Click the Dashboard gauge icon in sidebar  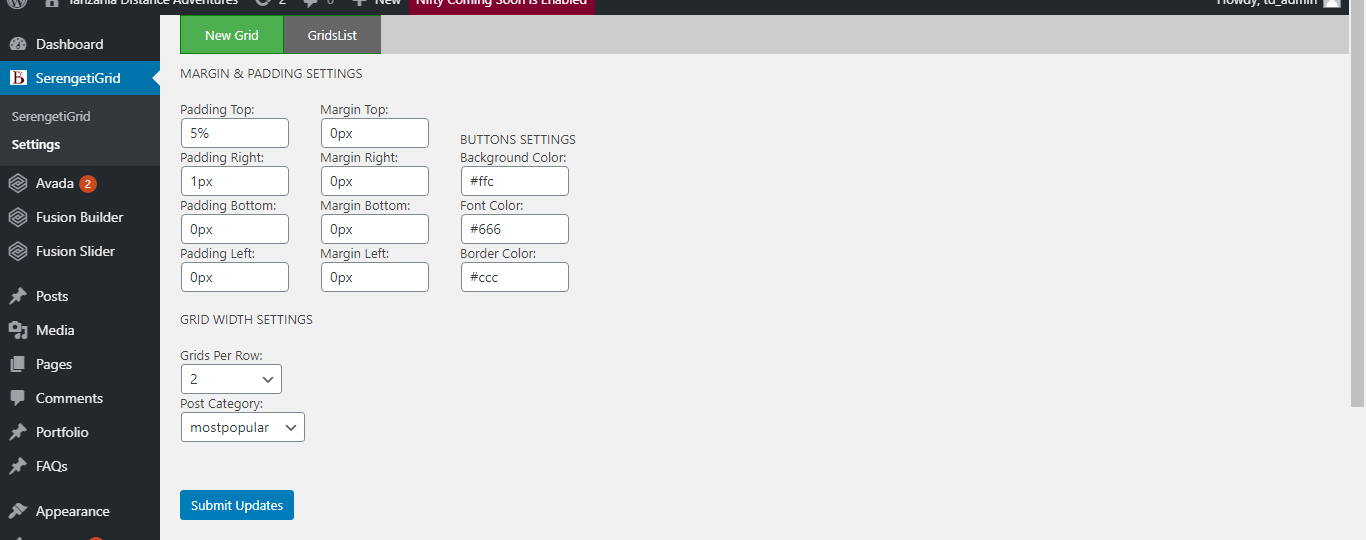coord(17,44)
